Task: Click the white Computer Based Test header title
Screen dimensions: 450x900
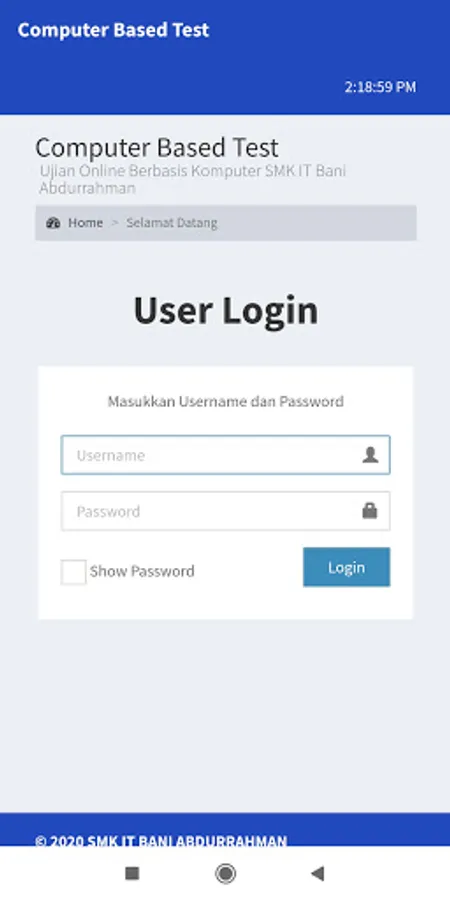Action: (113, 30)
